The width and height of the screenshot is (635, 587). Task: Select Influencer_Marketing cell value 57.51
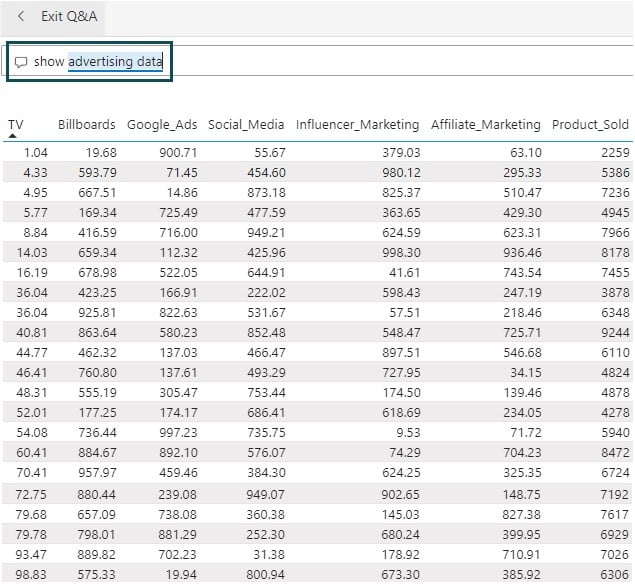pos(405,313)
